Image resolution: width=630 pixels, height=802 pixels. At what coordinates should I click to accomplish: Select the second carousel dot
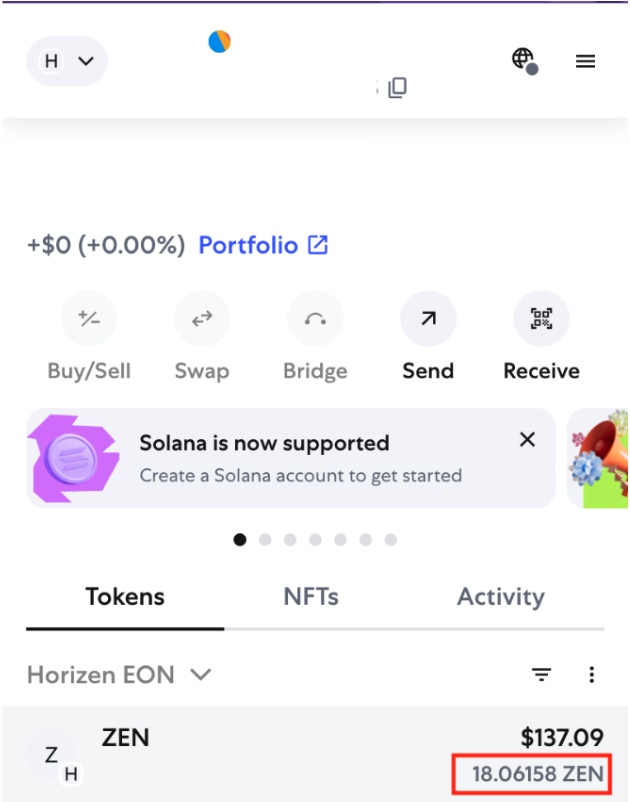[x=265, y=539]
